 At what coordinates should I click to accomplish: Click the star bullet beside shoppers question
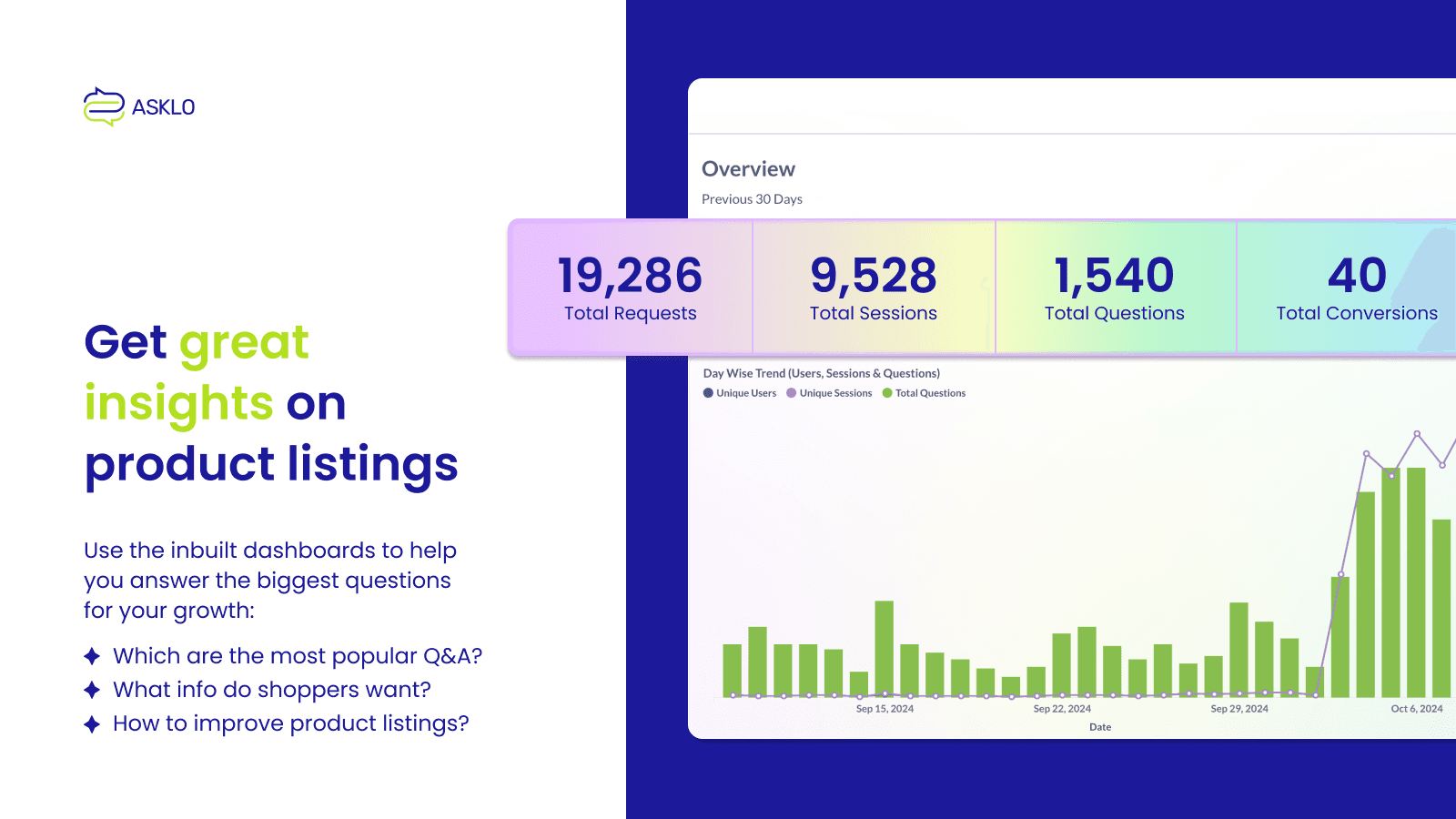tap(92, 690)
